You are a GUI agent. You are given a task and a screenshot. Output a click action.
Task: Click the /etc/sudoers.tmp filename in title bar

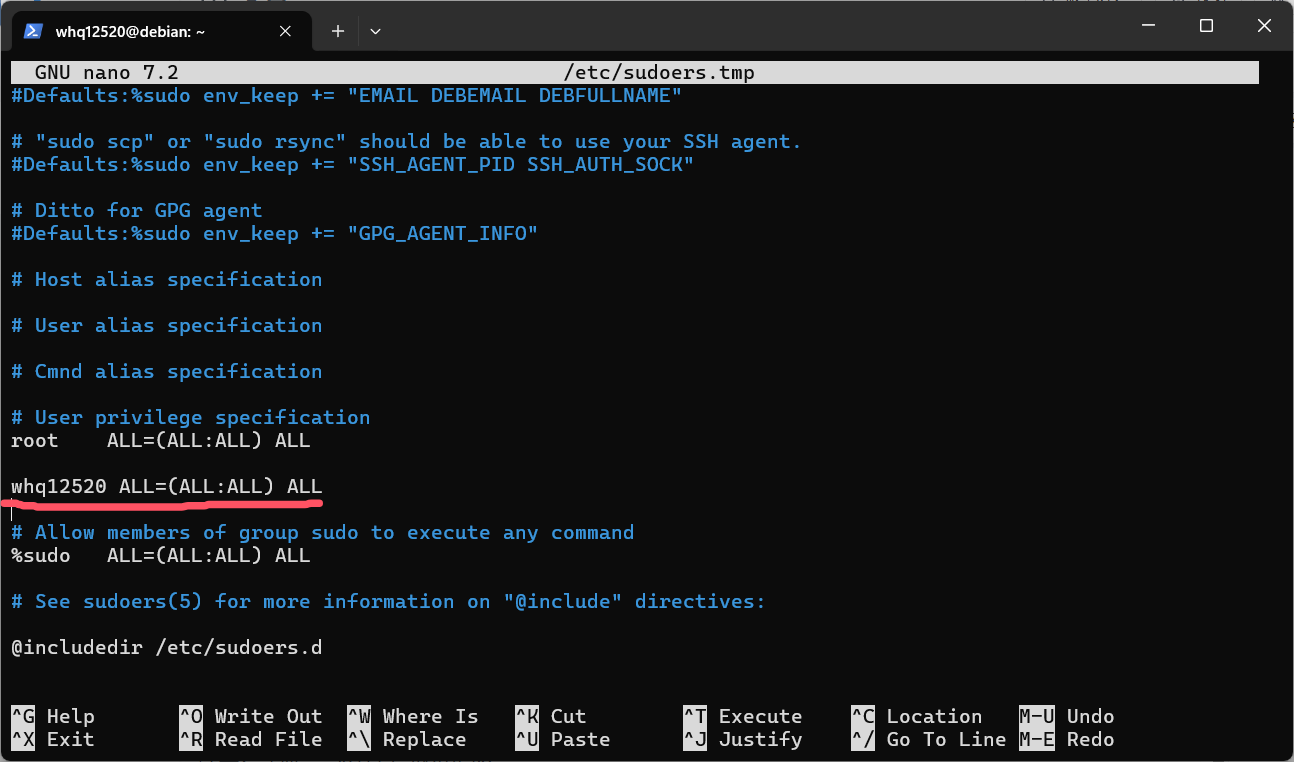[659, 73]
